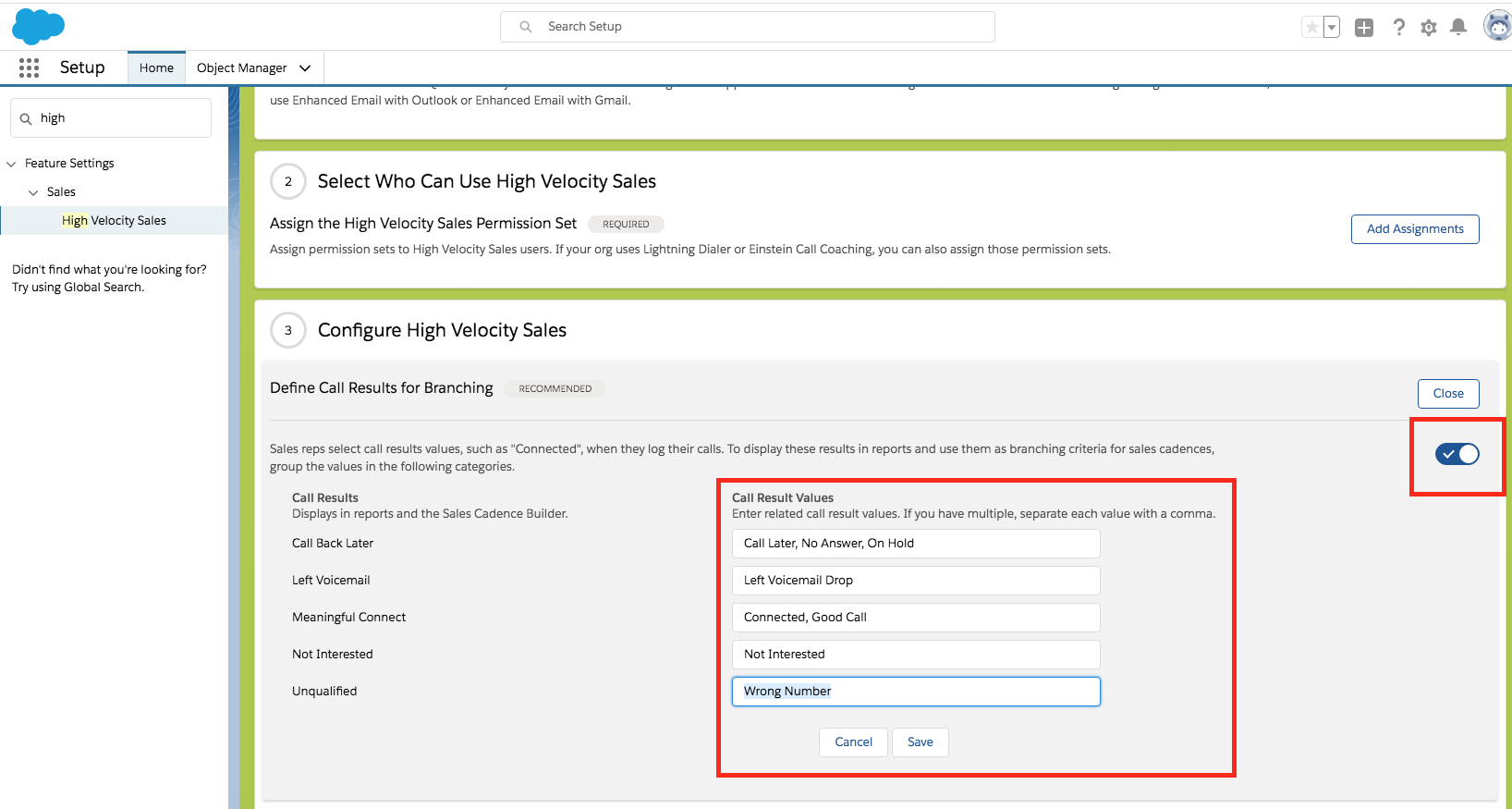Expand the Object Manager dropdown chevron
The width and height of the screenshot is (1512, 809).
(305, 67)
